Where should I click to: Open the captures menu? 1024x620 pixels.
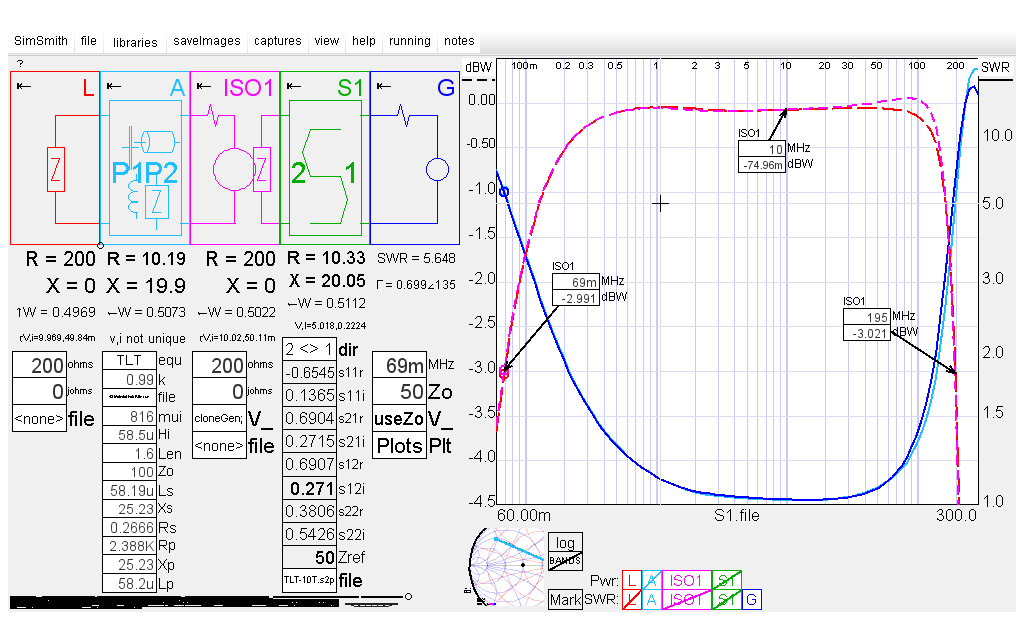(x=278, y=41)
